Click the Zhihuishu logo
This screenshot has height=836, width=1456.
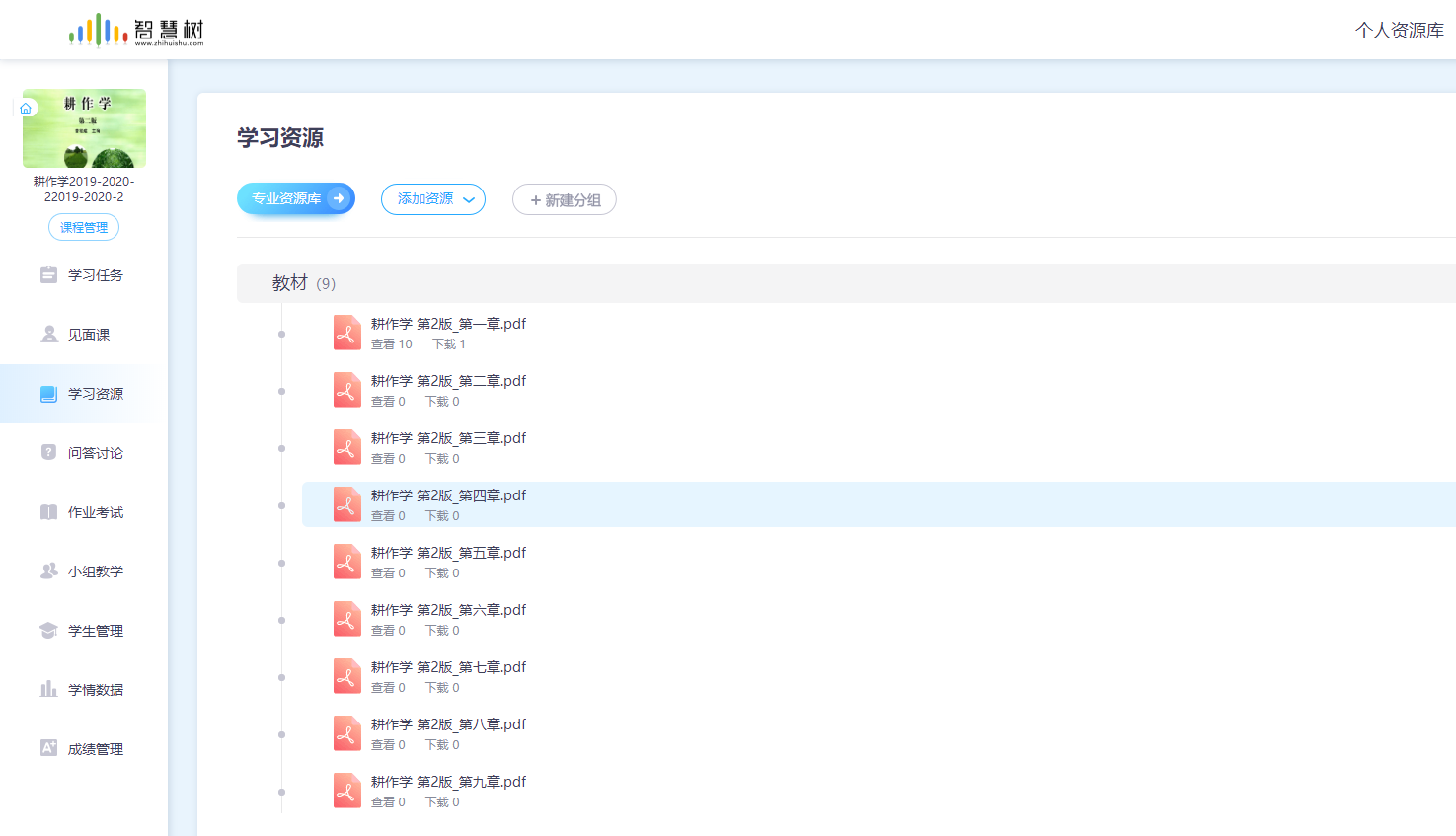(x=136, y=31)
